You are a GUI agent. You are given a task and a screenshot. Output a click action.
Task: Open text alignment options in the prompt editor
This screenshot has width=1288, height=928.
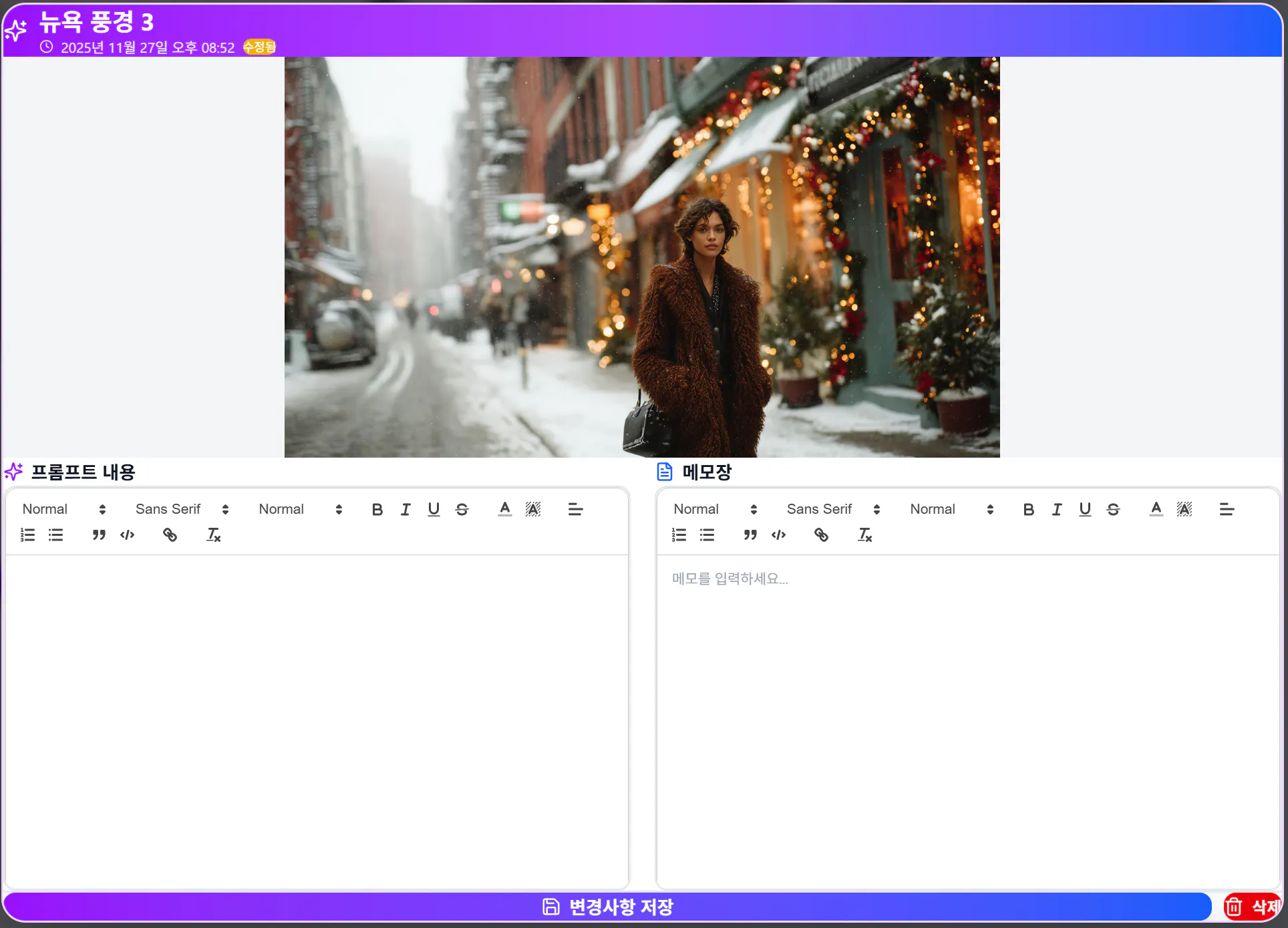575,510
